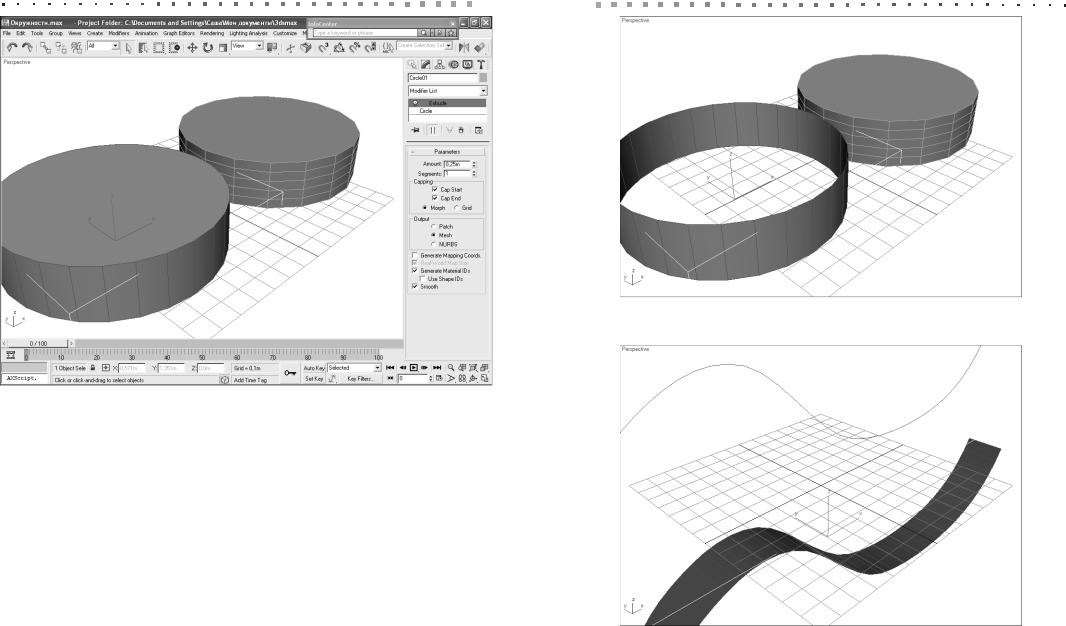The width and height of the screenshot is (1066, 626).
Task: Click the Go to End button
Action: [x=437, y=368]
